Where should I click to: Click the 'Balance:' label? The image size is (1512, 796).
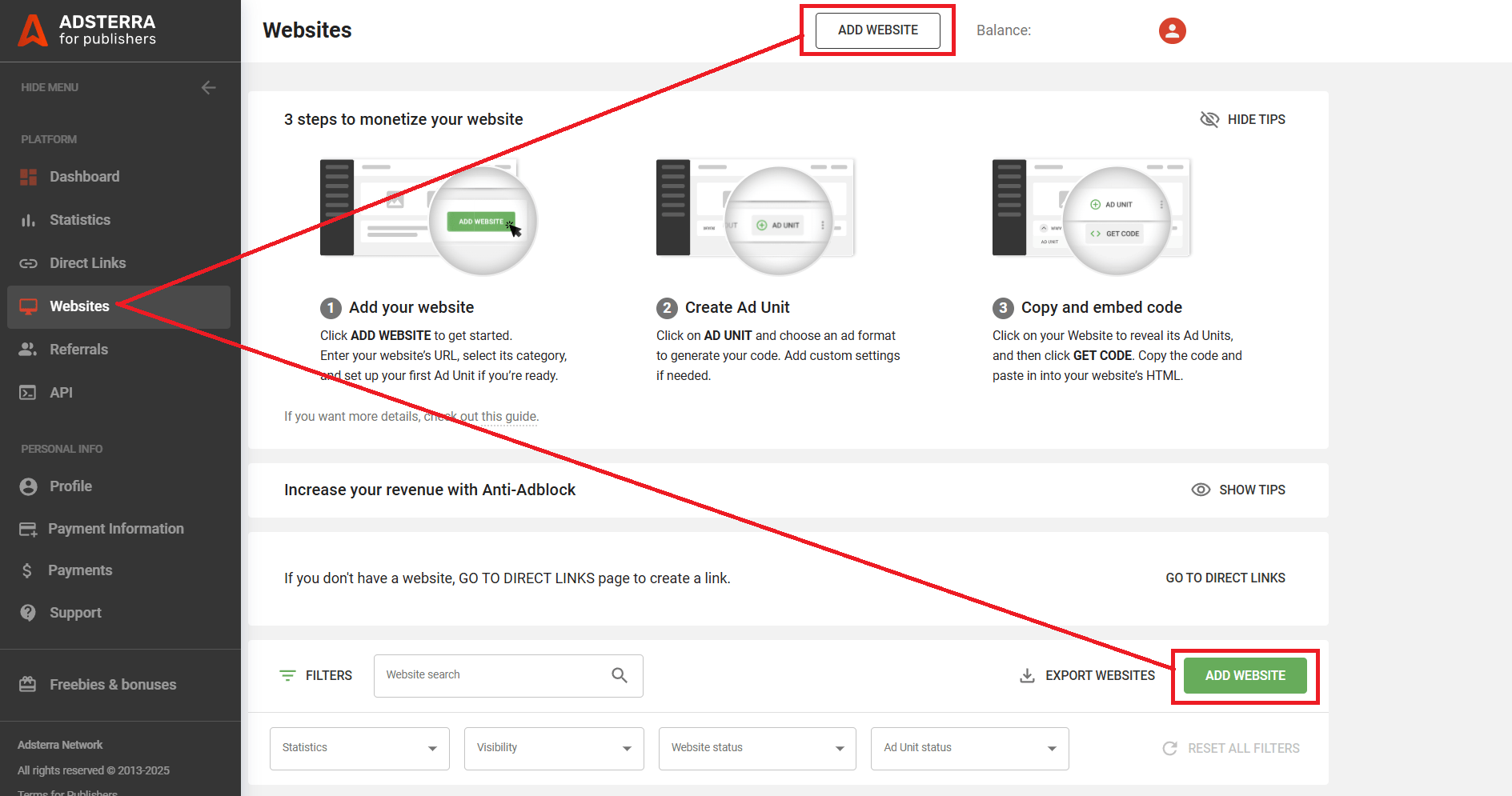pyautogui.click(x=1004, y=30)
